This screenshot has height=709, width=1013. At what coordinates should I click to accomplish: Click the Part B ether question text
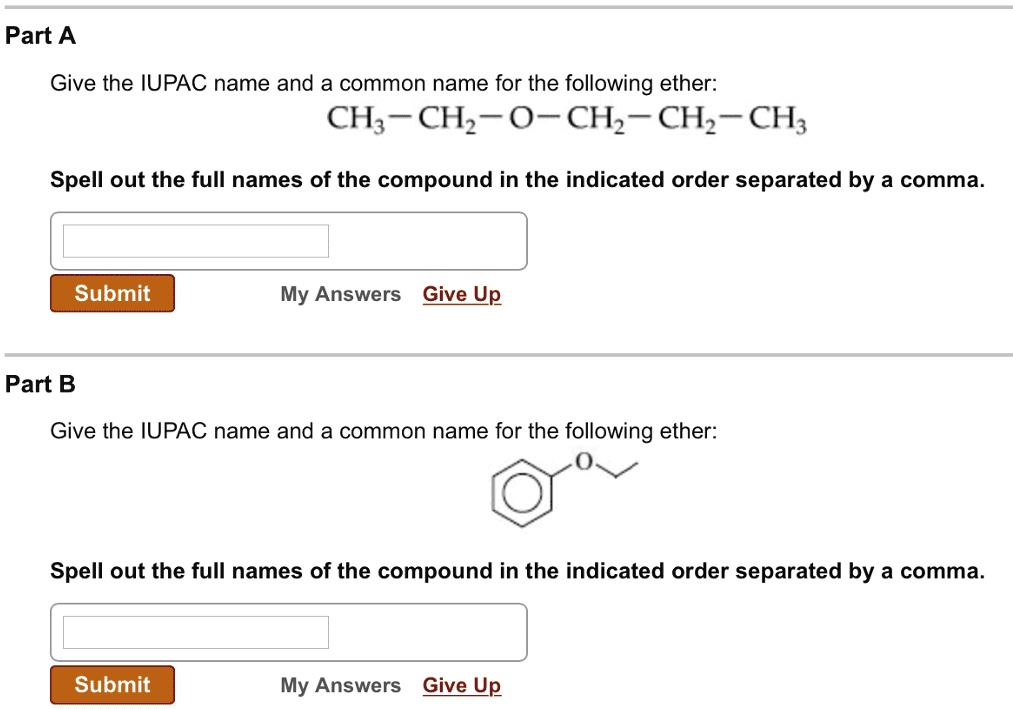384,431
